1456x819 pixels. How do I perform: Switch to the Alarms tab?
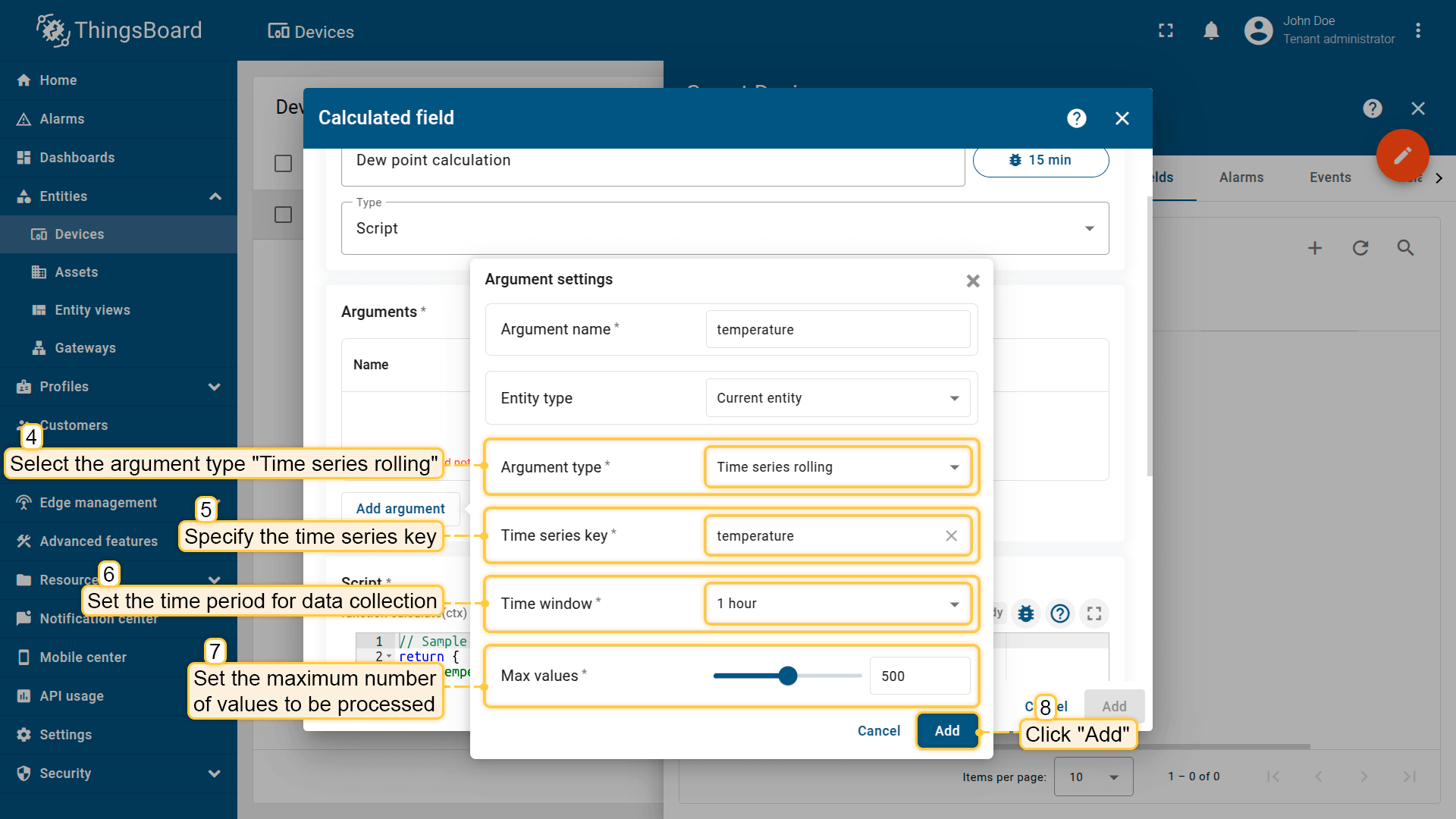coord(1241,177)
